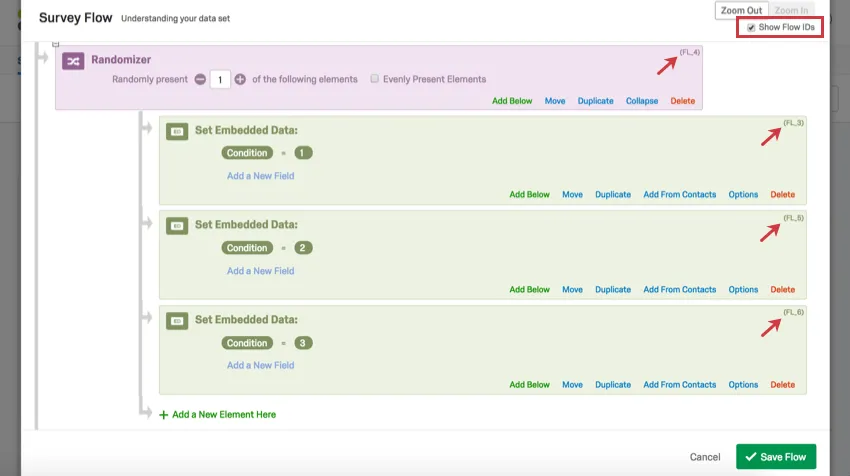Click the randomizer count number field
This screenshot has height=476, width=850.
[x=221, y=79]
